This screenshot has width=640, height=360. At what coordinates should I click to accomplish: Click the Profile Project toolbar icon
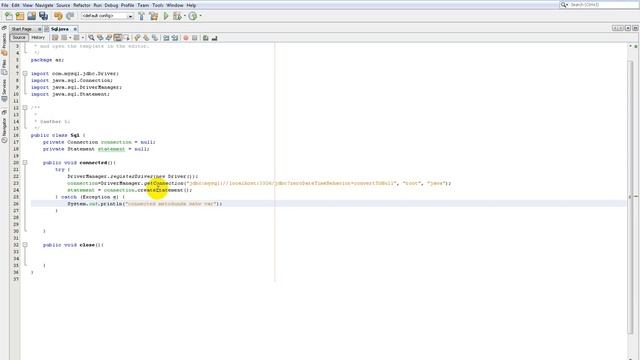click(x=193, y=16)
